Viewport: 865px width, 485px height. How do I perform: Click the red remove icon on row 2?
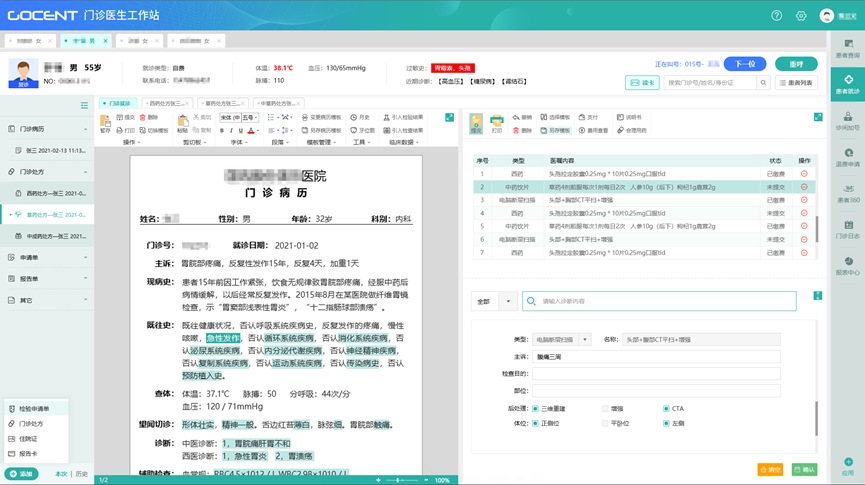804,187
